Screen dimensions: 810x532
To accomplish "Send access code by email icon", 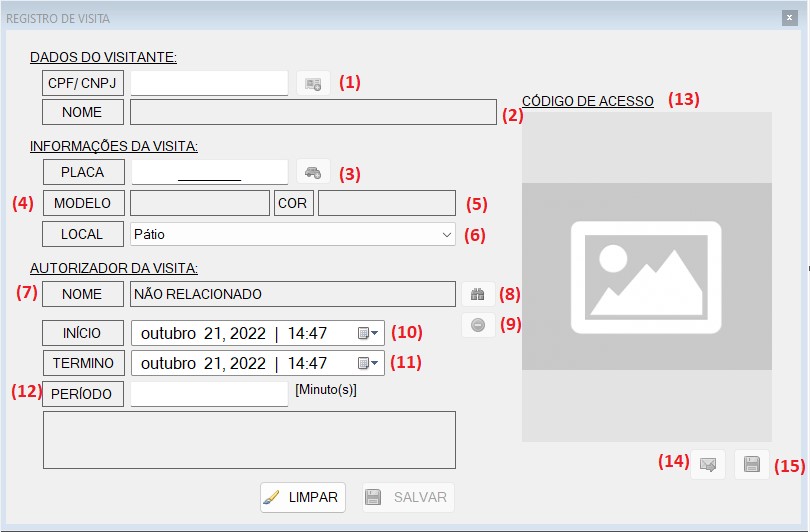I will pos(708,464).
